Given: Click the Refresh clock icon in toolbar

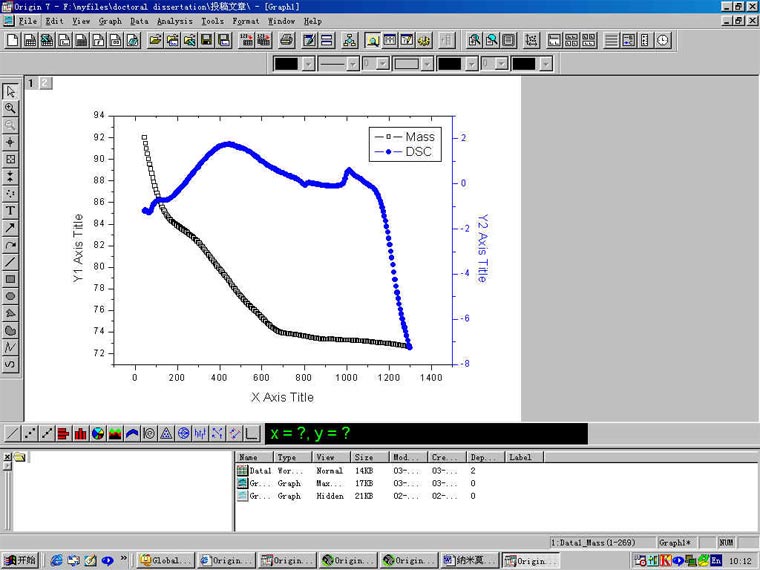Looking at the screenshot, I should [x=663, y=40].
